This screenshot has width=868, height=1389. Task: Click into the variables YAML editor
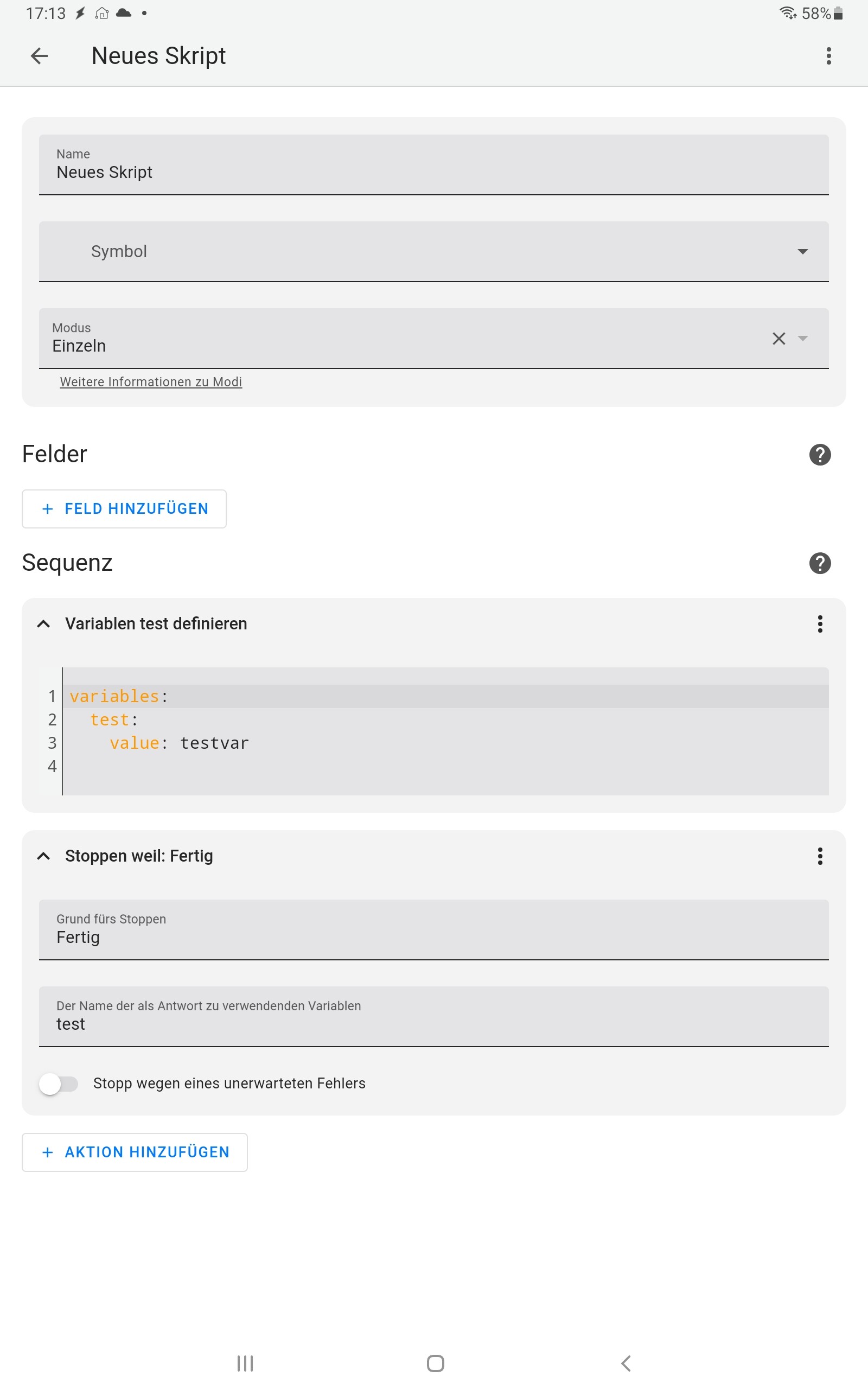[445, 731]
